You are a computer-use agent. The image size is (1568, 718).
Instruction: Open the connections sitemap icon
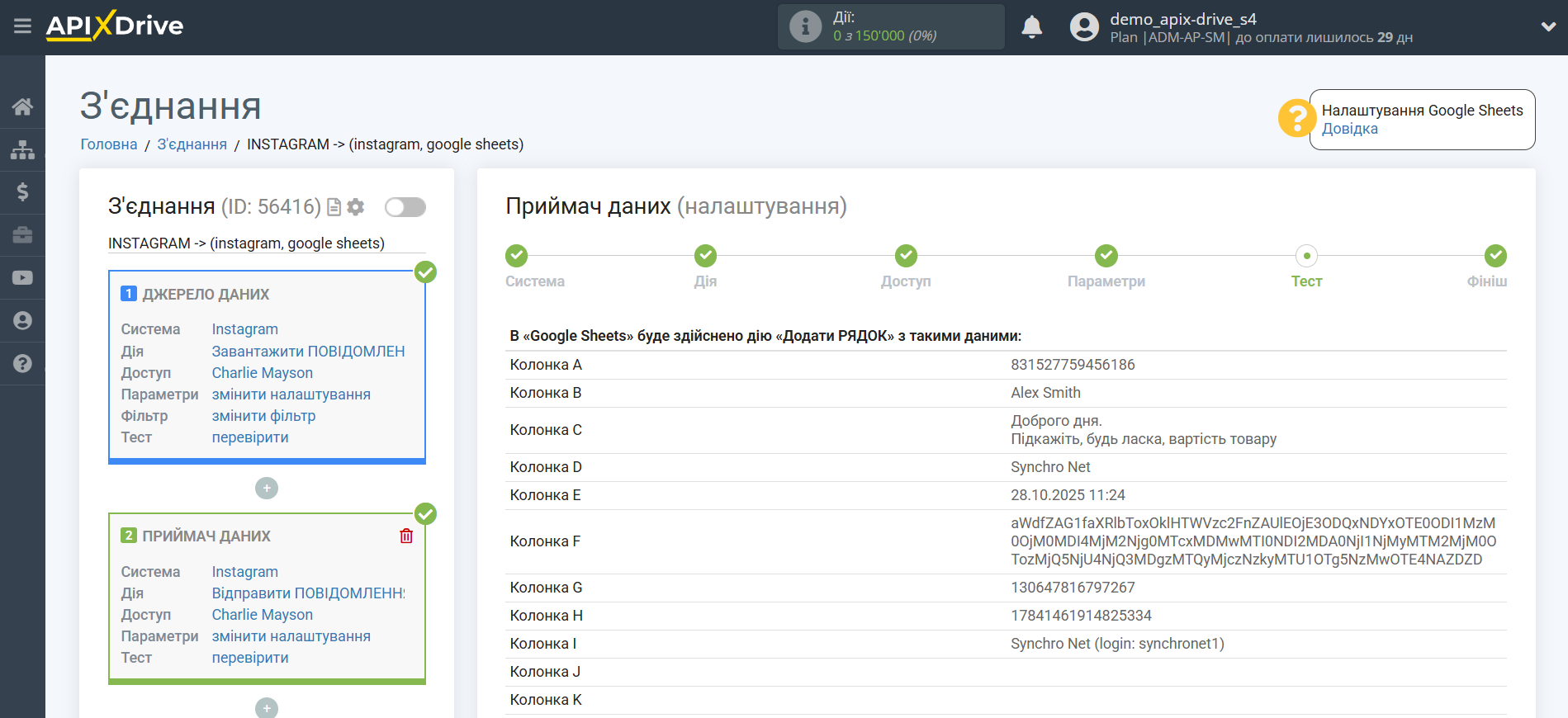(22, 149)
